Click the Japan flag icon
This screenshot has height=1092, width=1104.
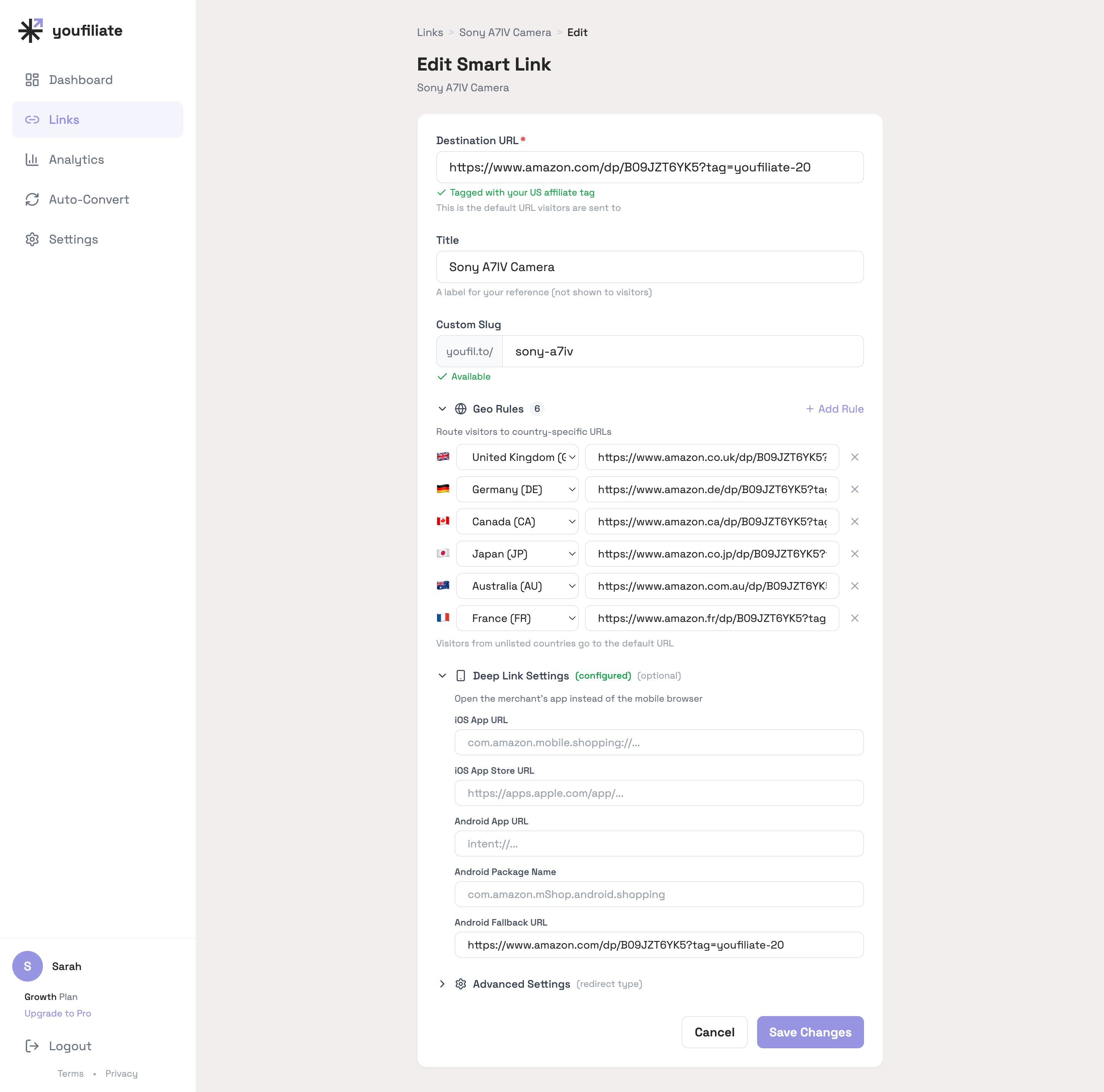pos(443,553)
